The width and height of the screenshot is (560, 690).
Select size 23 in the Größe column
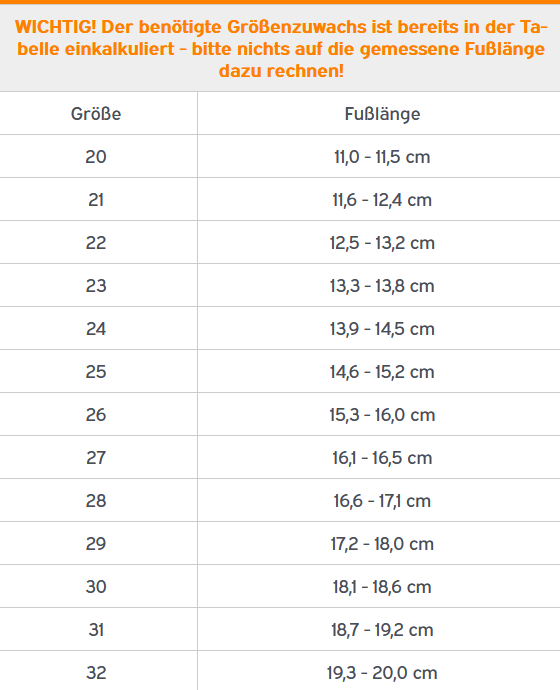pyautogui.click(x=96, y=286)
